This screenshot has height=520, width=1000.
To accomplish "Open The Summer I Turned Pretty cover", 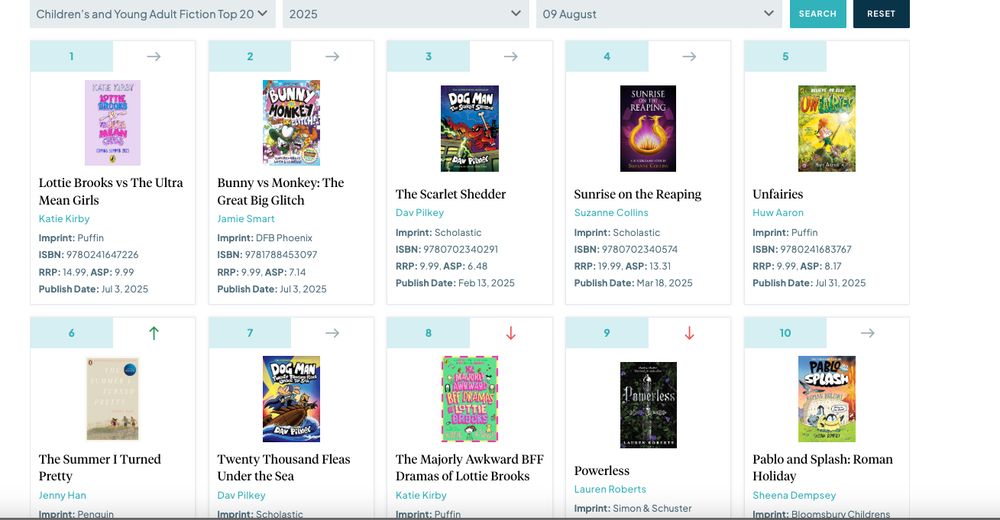I will pyautogui.click(x=112, y=399).
